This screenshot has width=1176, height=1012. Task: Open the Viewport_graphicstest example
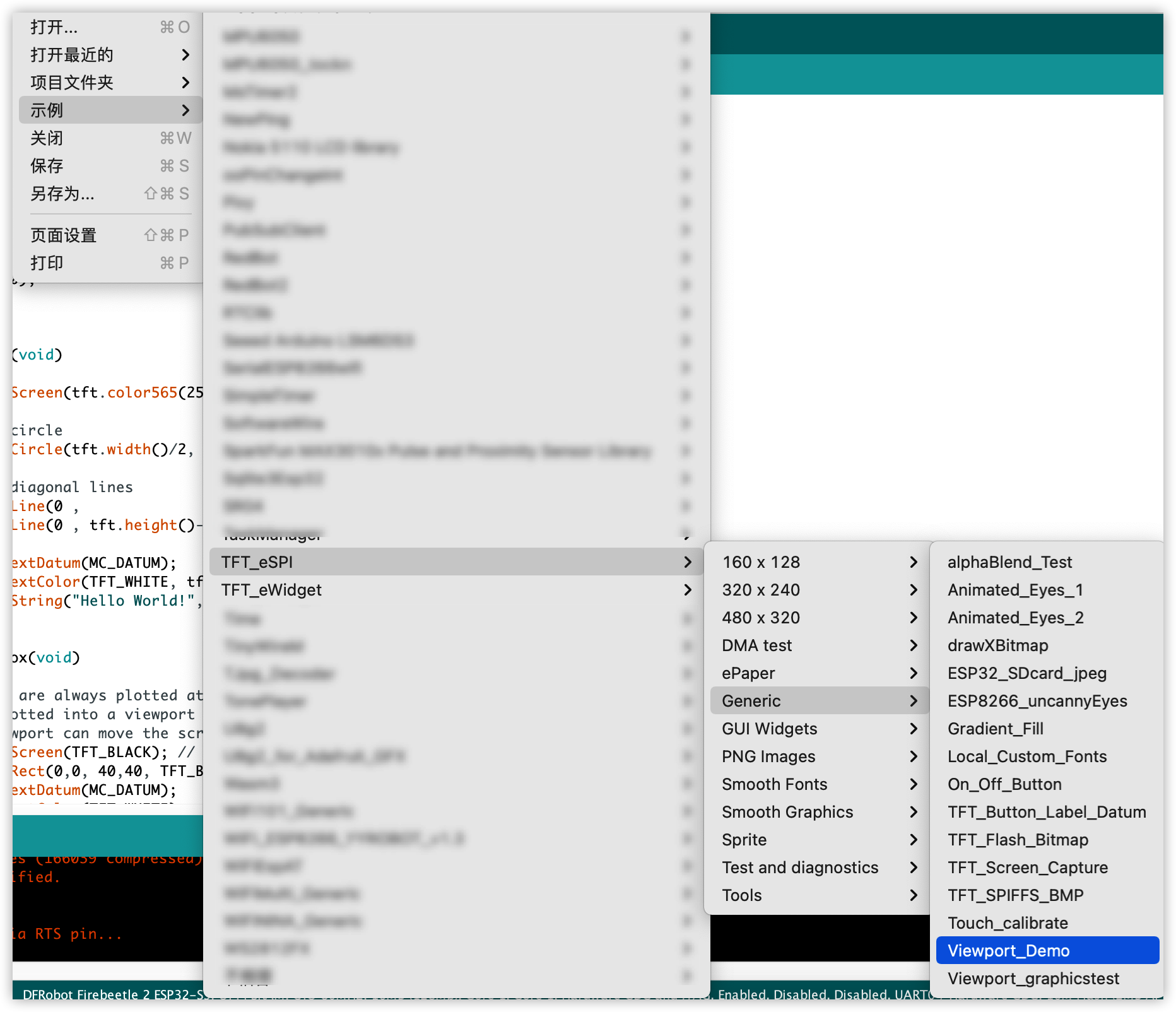pyautogui.click(x=1047, y=979)
